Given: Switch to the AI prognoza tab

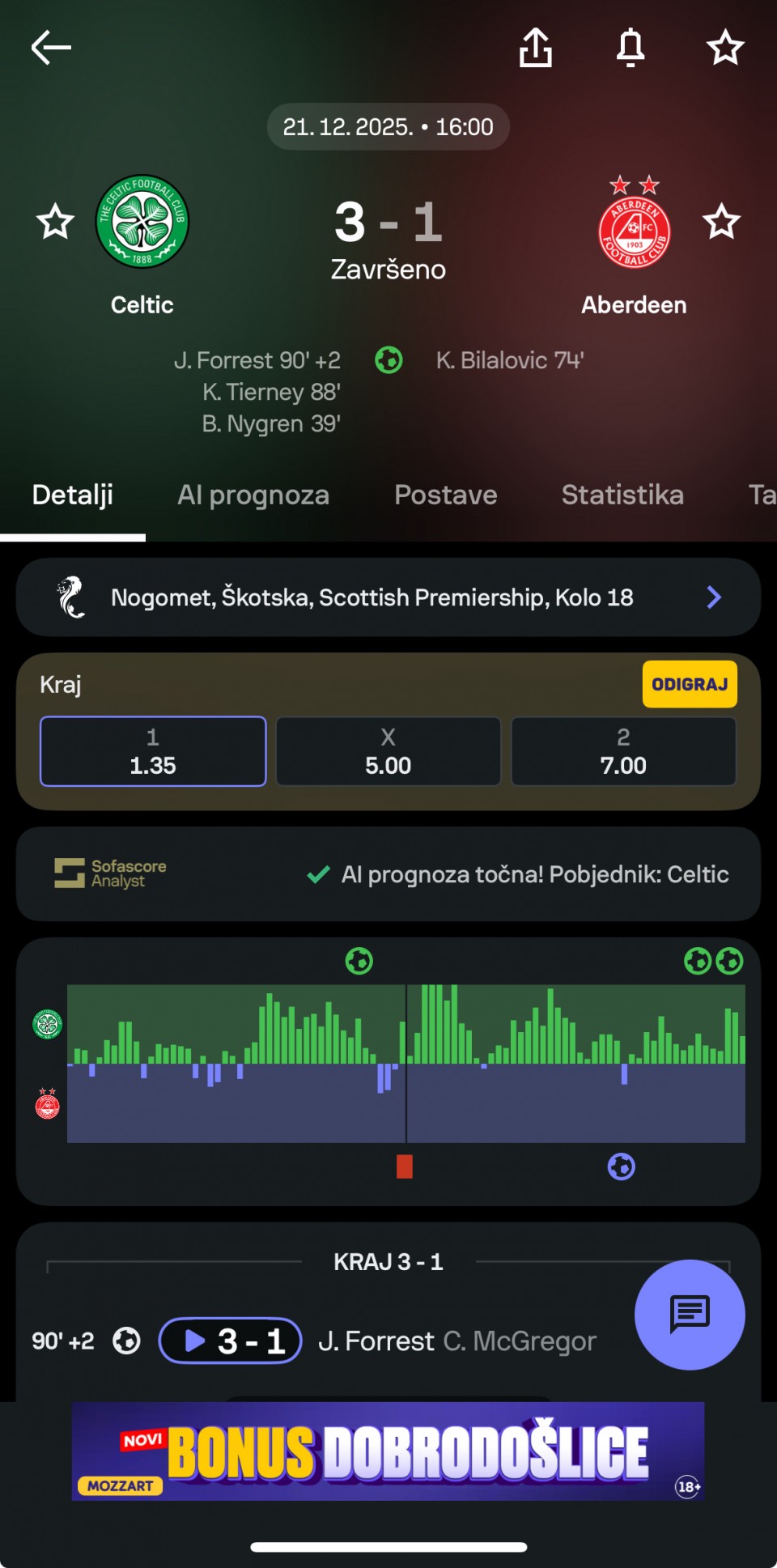Looking at the screenshot, I should [x=253, y=495].
